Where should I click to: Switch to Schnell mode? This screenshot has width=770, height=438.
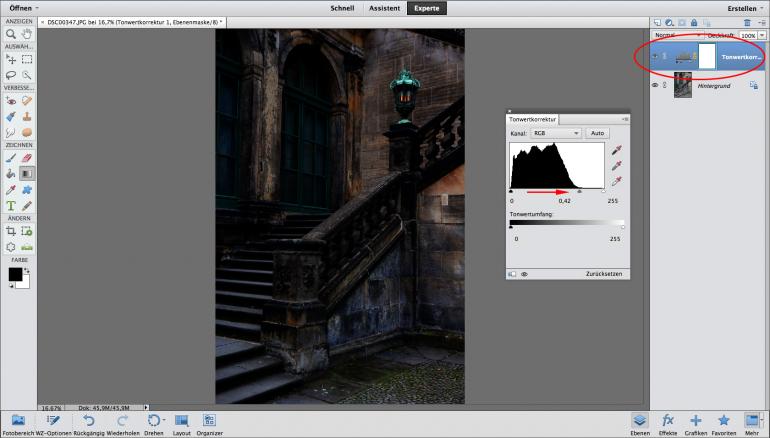[x=342, y=8]
